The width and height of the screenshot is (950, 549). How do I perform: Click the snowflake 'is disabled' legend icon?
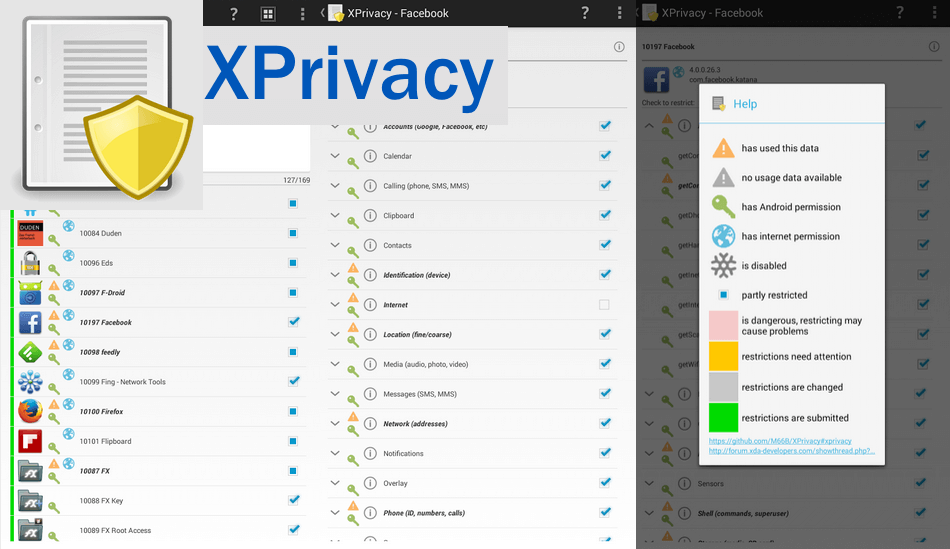coord(723,265)
